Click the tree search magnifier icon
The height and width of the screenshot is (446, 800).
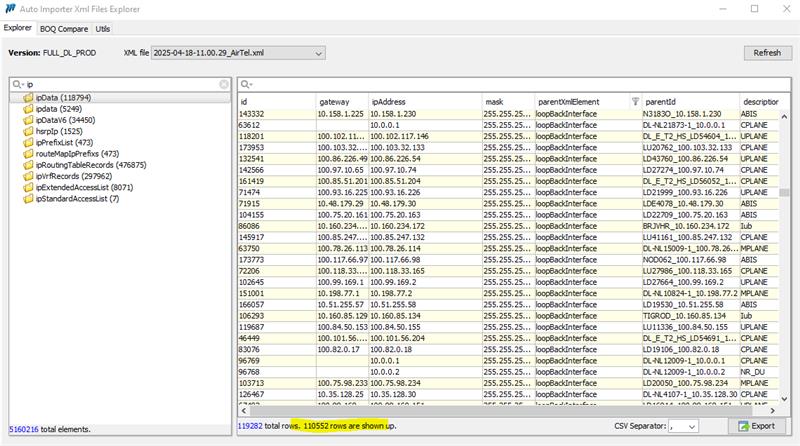pos(17,85)
